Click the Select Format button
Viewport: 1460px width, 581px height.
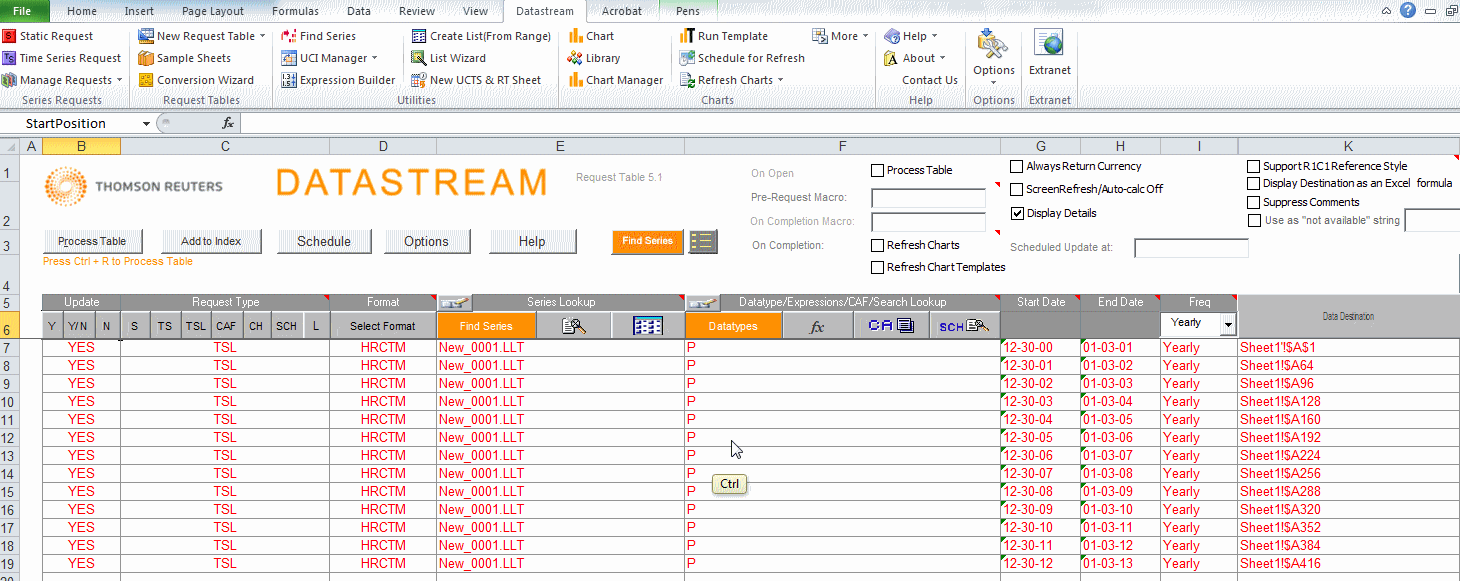coord(382,325)
